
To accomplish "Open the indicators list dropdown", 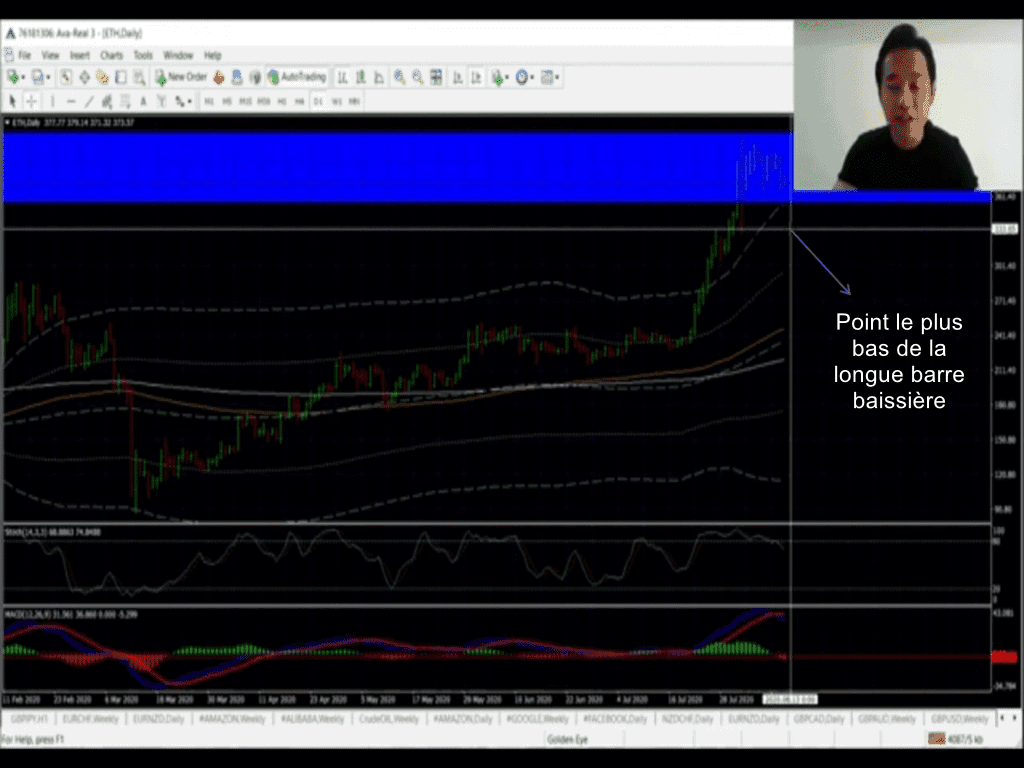I will (499, 77).
